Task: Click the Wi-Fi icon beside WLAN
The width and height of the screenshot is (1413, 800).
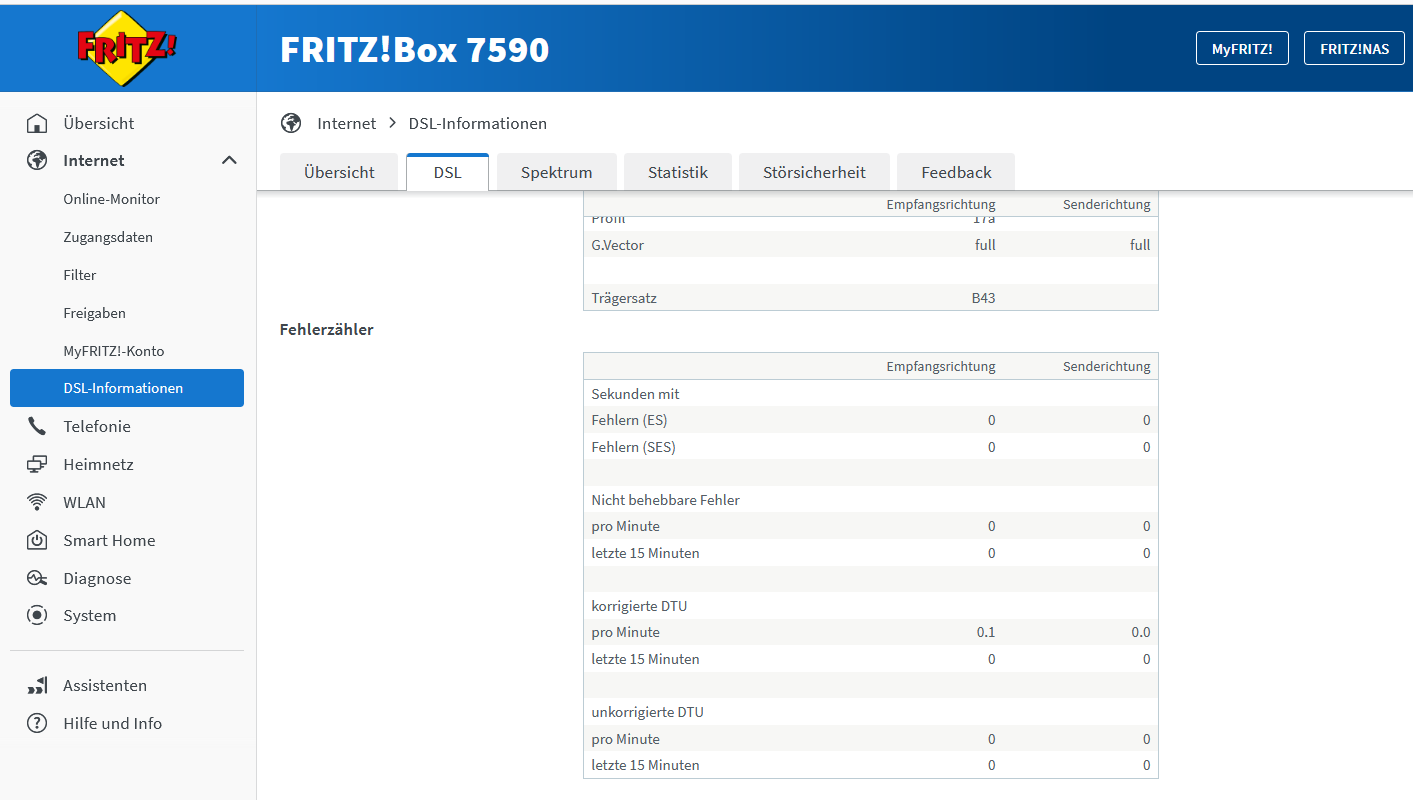Action: click(x=37, y=502)
